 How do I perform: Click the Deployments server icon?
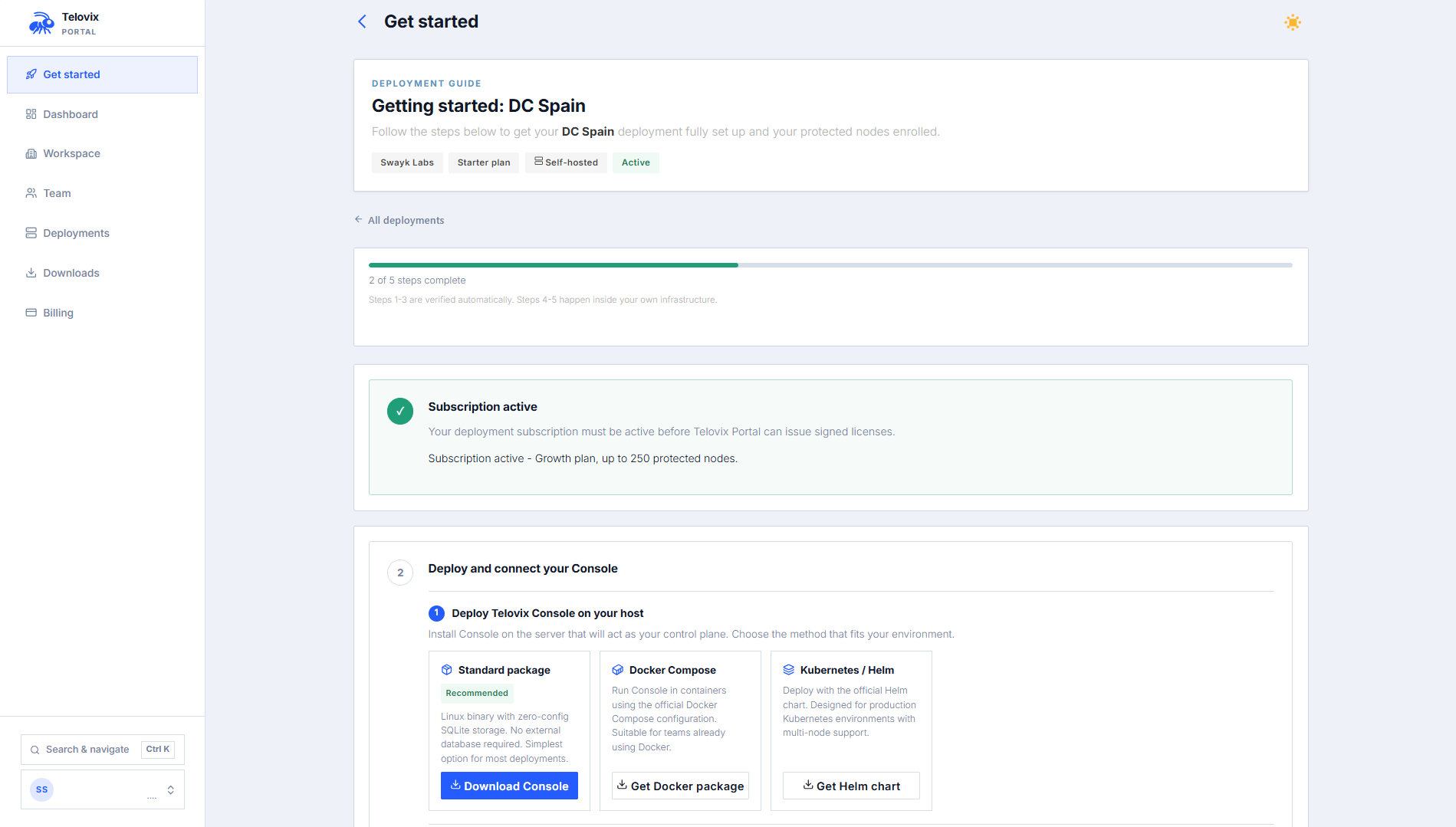tap(31, 233)
